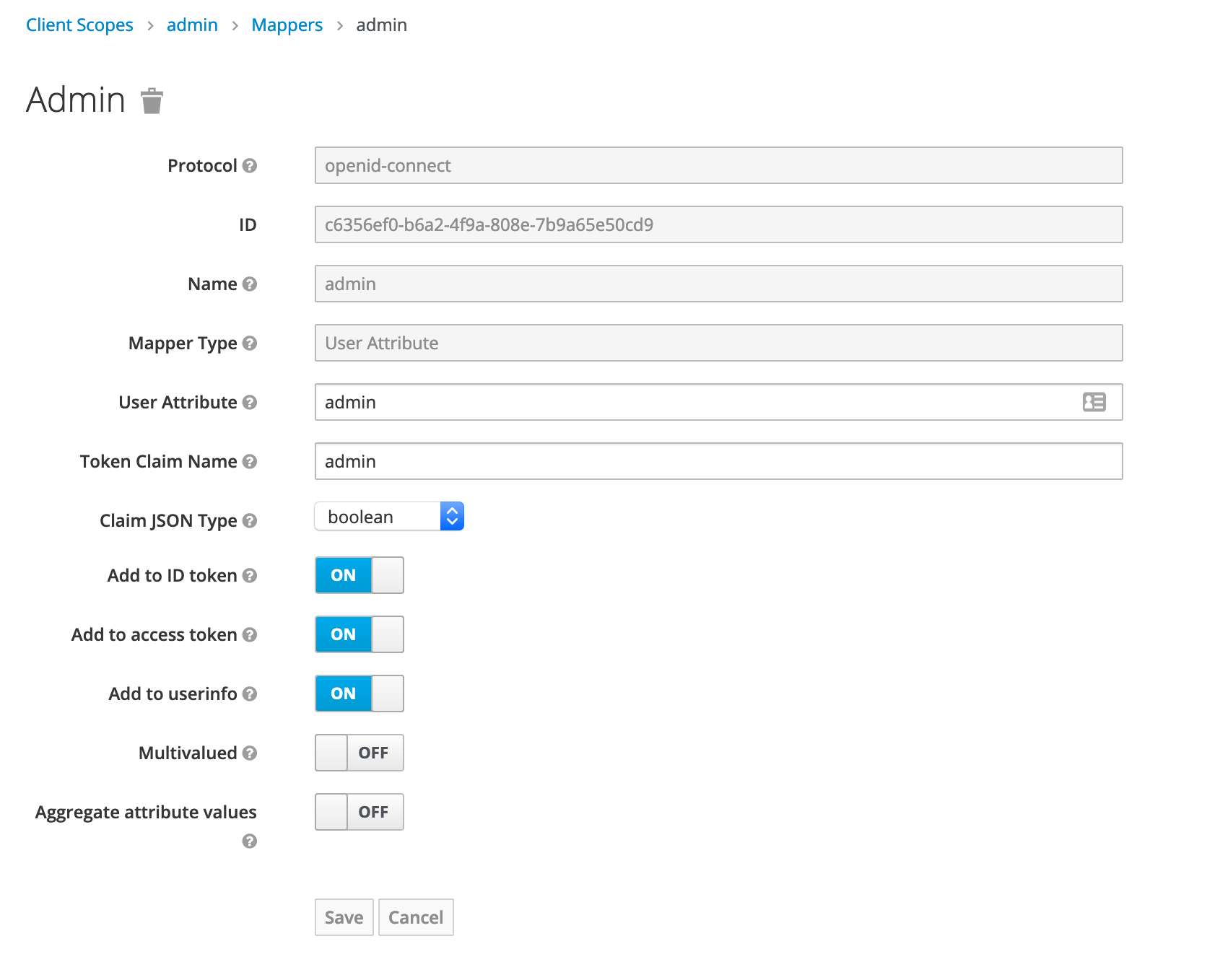Enable Aggregate attribute values switch

(x=360, y=812)
